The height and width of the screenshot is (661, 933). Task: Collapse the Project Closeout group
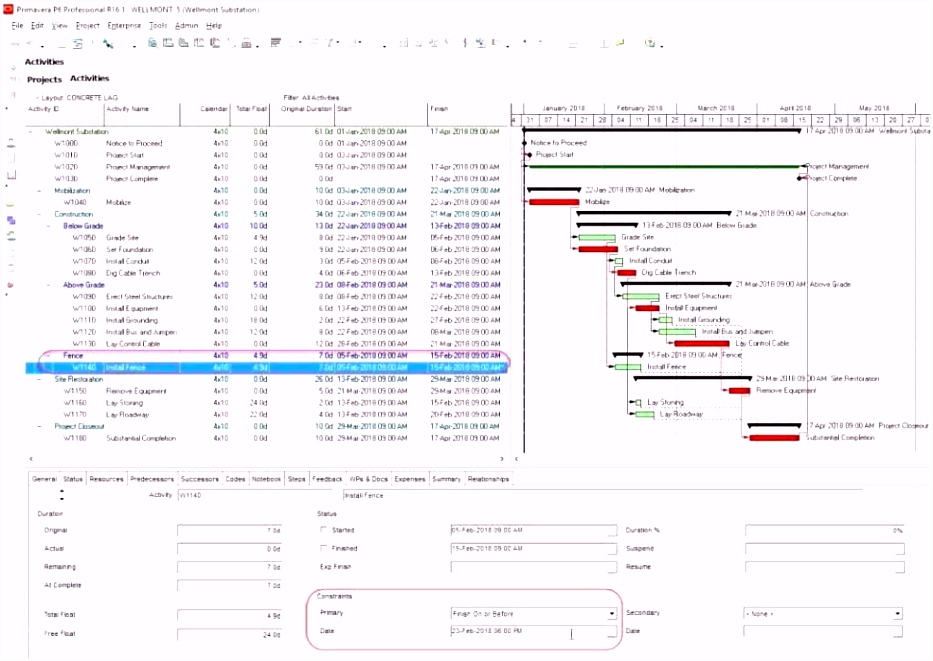pos(40,427)
